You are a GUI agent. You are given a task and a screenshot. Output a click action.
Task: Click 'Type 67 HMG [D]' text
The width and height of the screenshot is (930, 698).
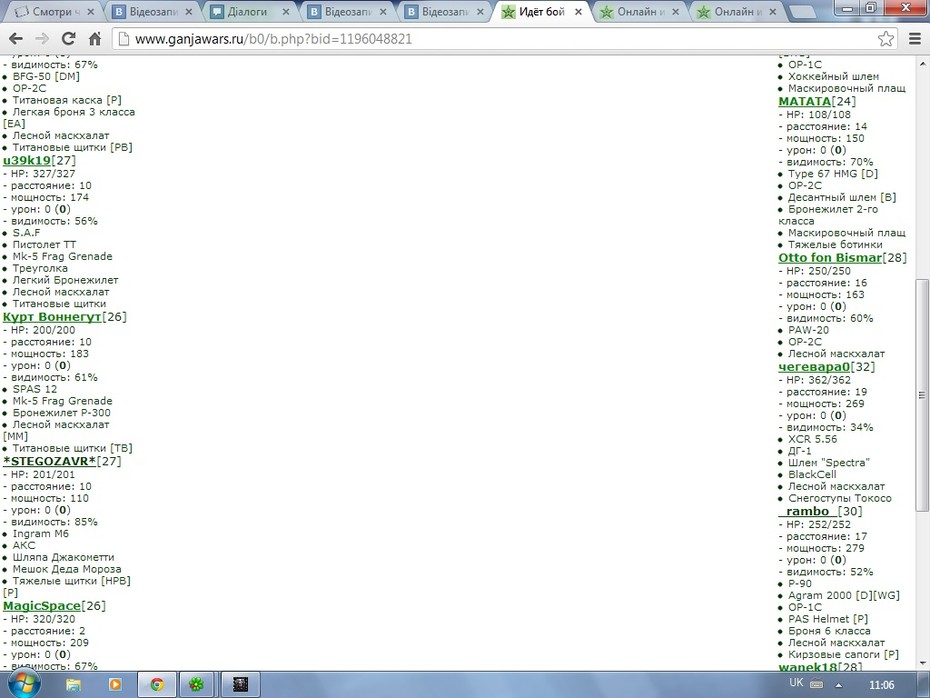pos(833,174)
